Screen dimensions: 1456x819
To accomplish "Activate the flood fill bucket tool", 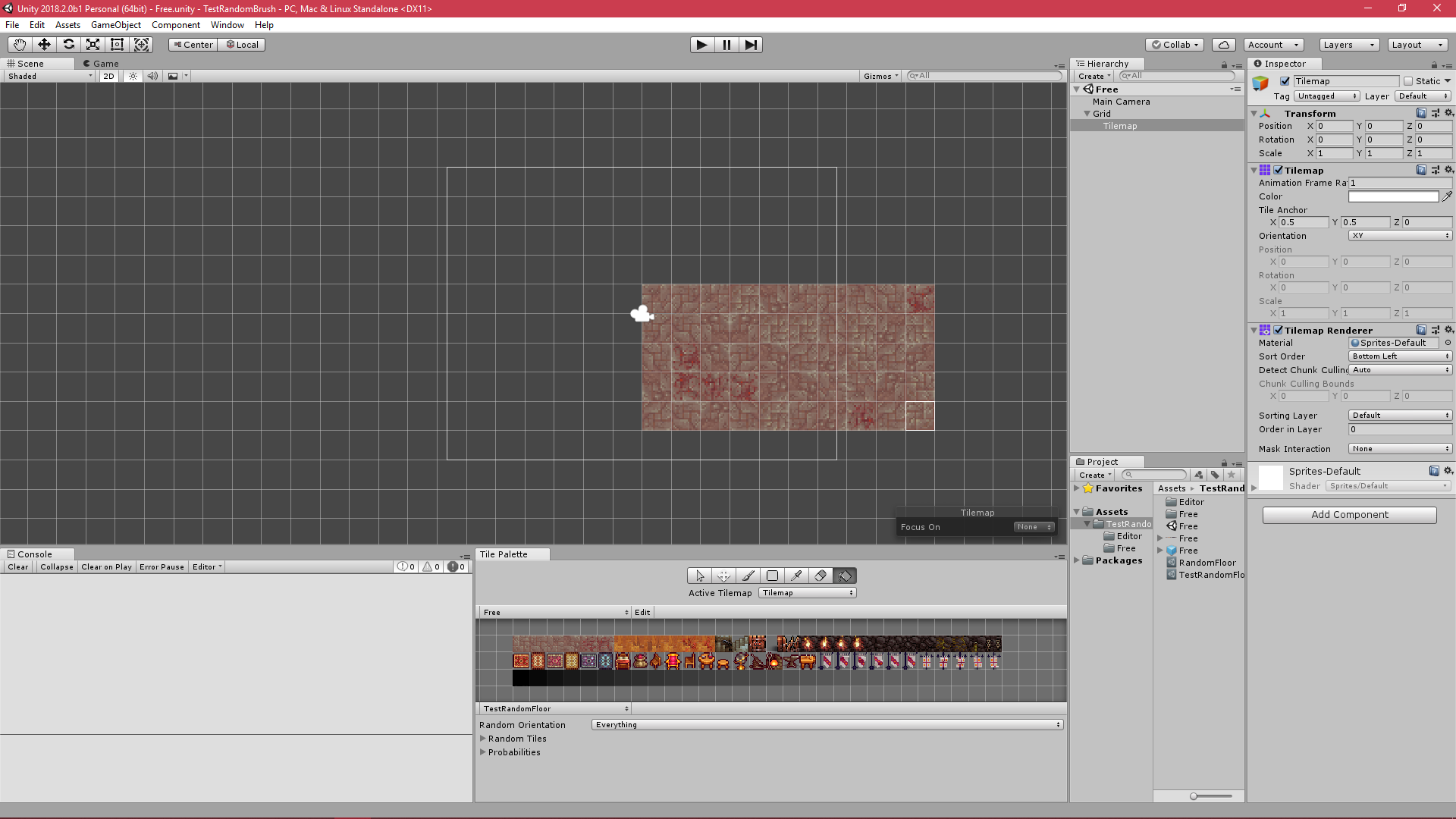I will click(x=845, y=576).
